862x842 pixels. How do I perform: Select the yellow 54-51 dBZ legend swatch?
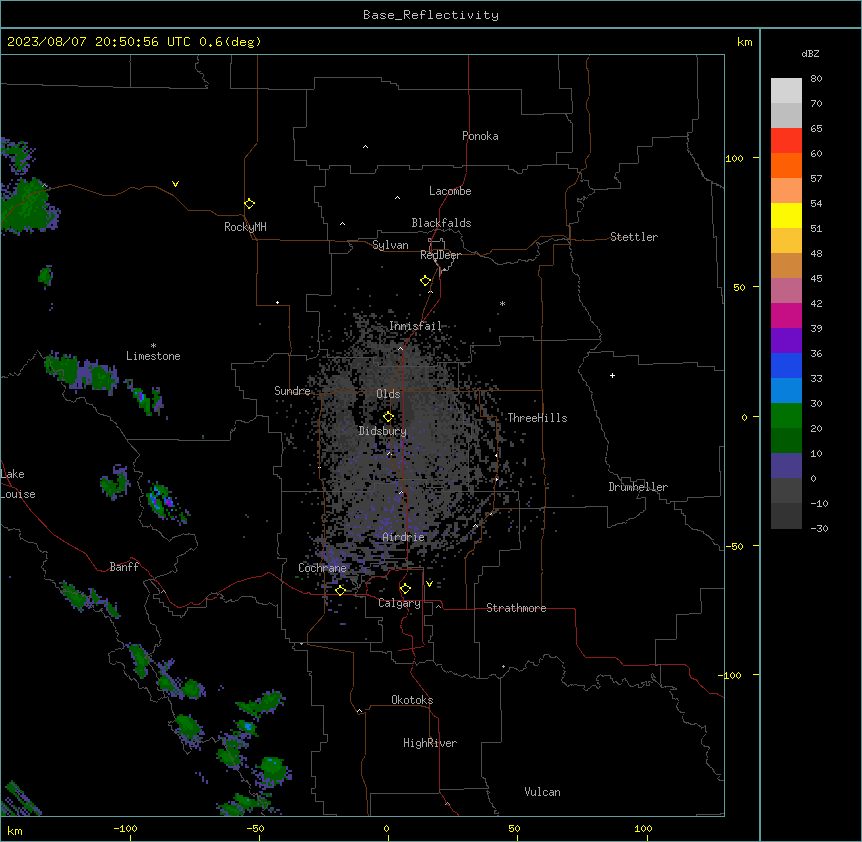pos(786,215)
